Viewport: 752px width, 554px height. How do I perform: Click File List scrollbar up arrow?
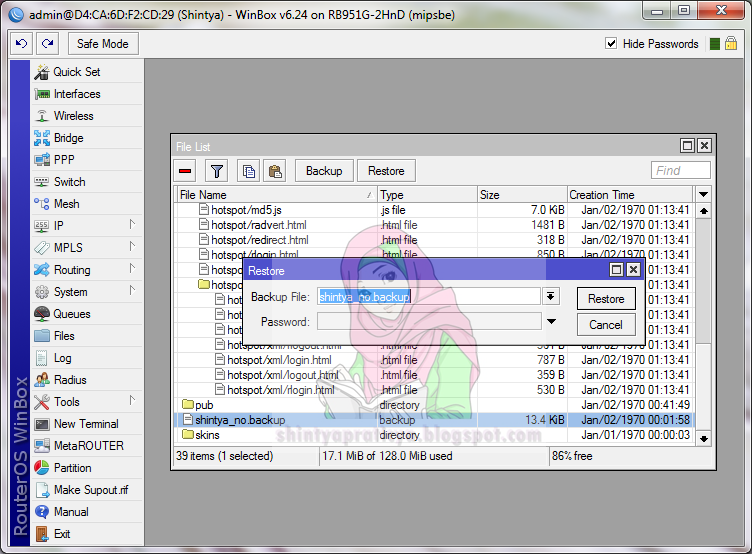[704, 211]
